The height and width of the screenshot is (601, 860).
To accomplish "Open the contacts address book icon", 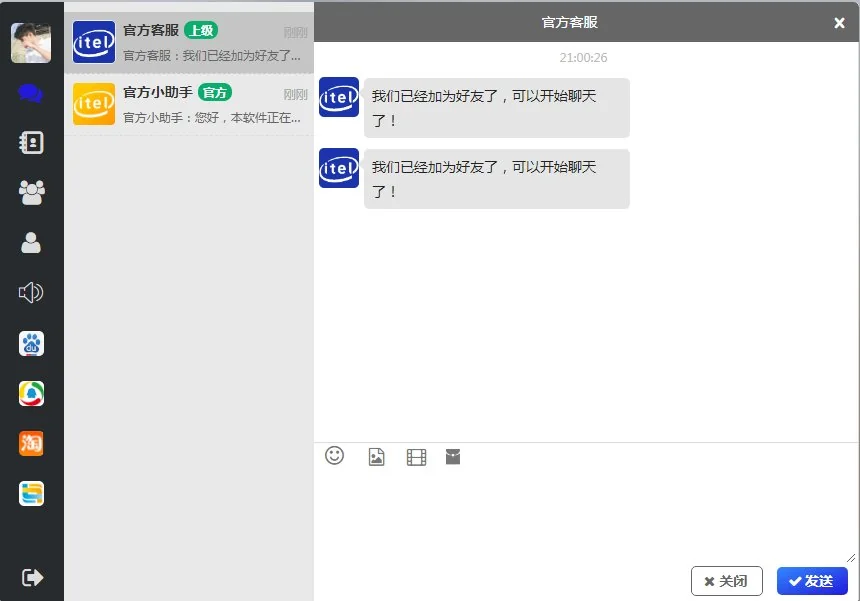I will [31, 143].
